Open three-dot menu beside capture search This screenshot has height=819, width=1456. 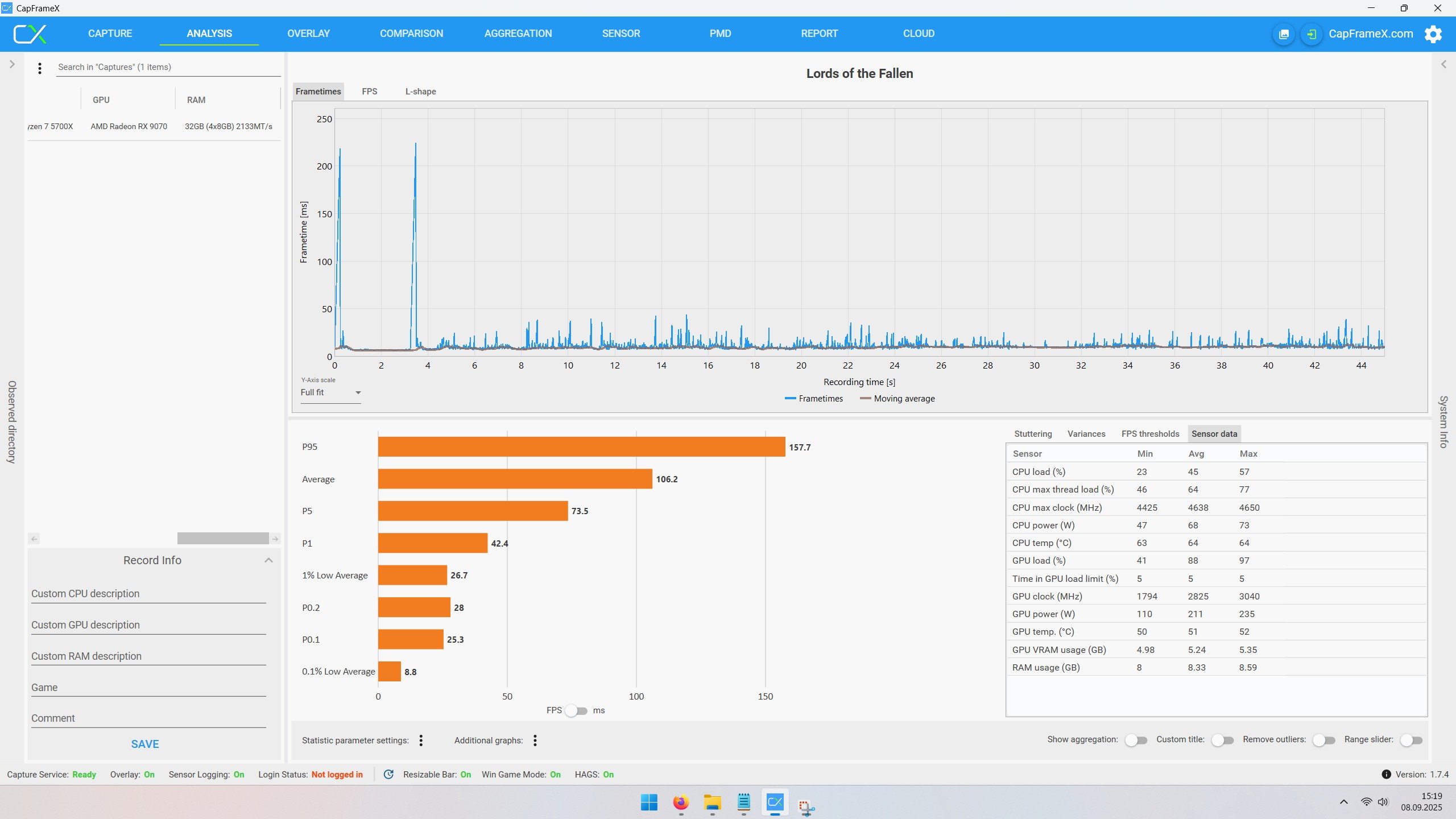pyautogui.click(x=39, y=68)
